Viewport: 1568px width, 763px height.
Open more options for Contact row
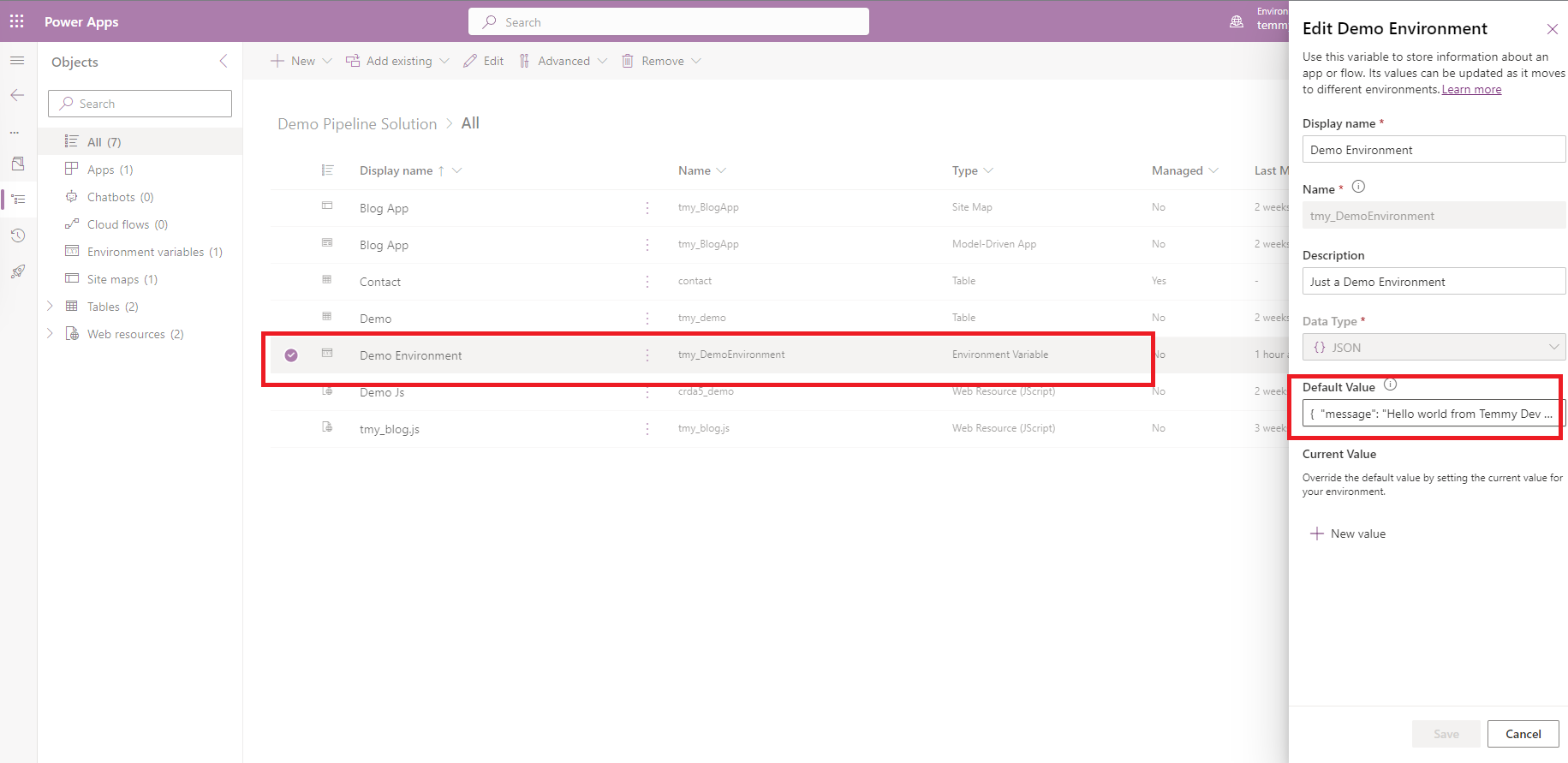(647, 282)
